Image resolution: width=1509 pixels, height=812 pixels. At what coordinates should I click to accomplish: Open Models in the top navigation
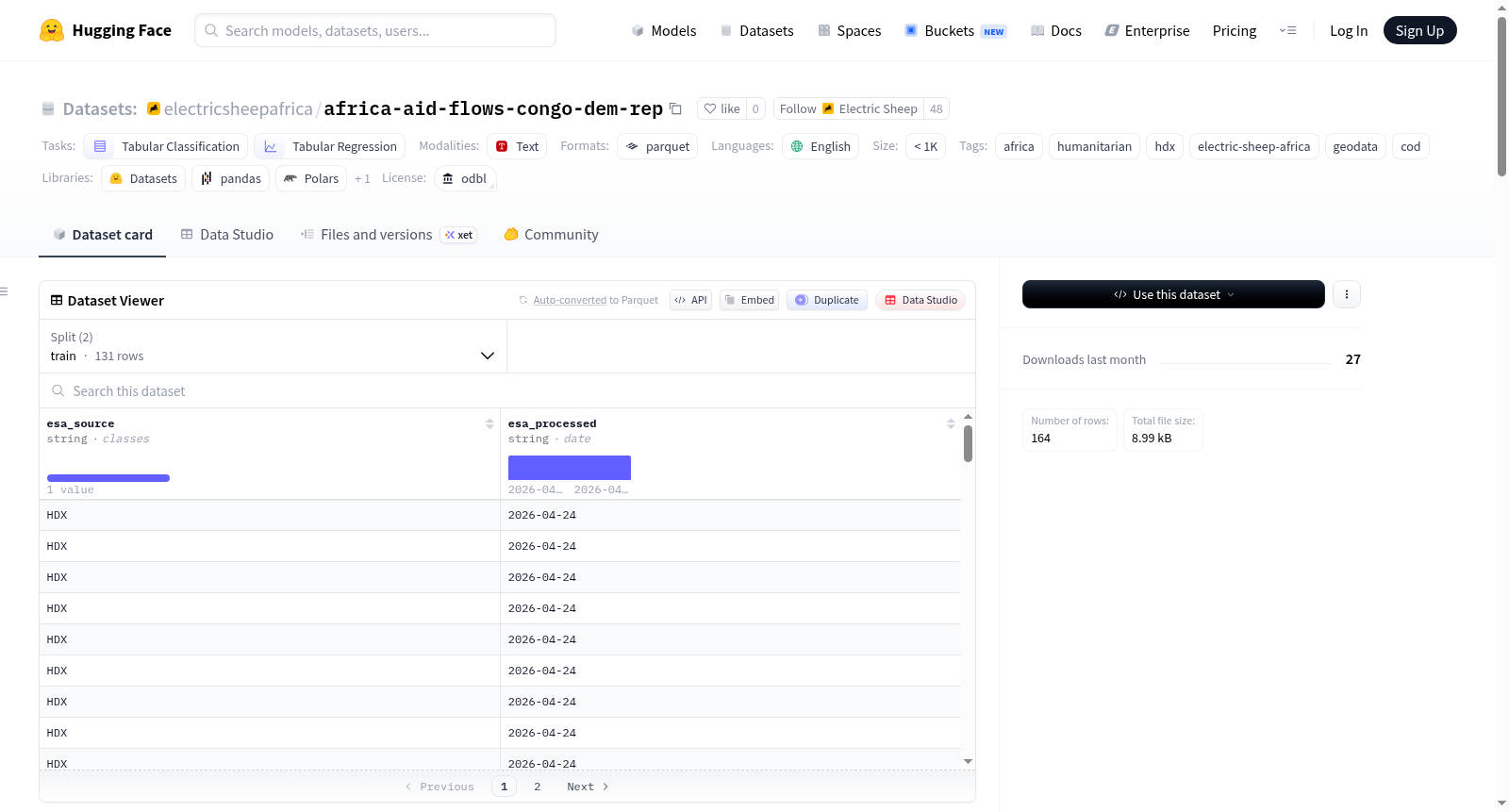coord(664,30)
